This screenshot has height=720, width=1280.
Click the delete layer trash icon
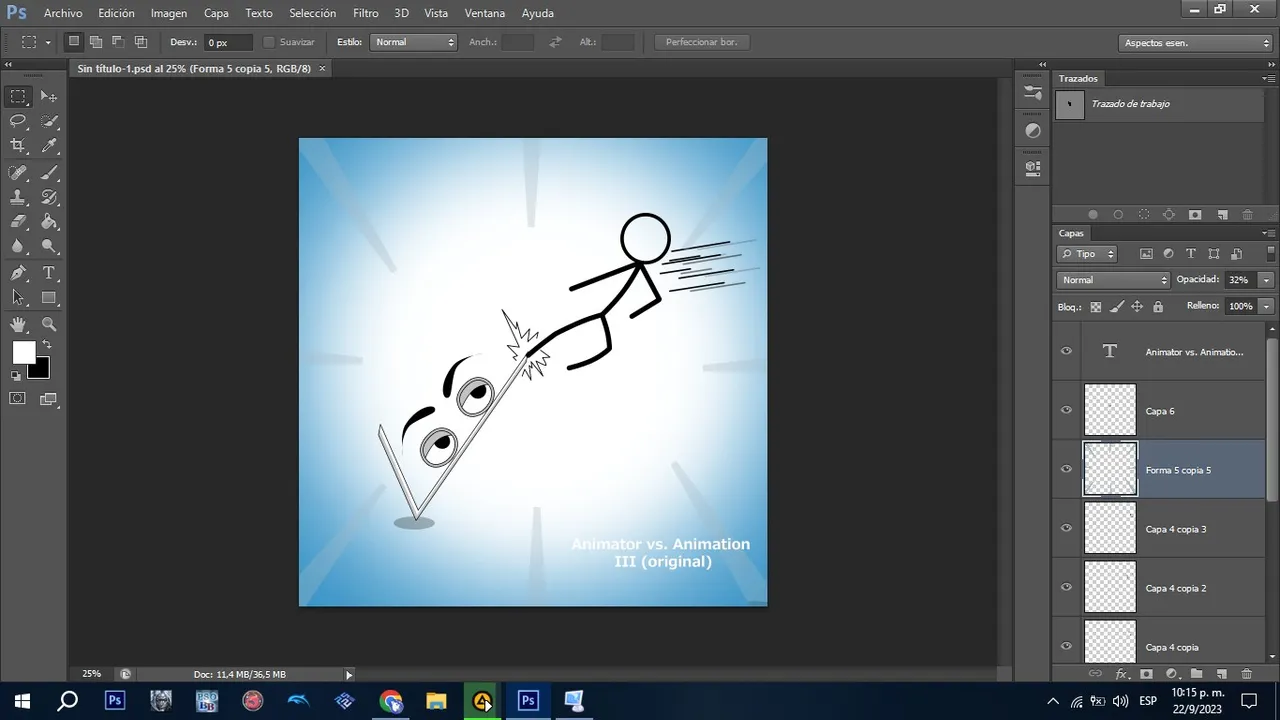pos(1246,674)
